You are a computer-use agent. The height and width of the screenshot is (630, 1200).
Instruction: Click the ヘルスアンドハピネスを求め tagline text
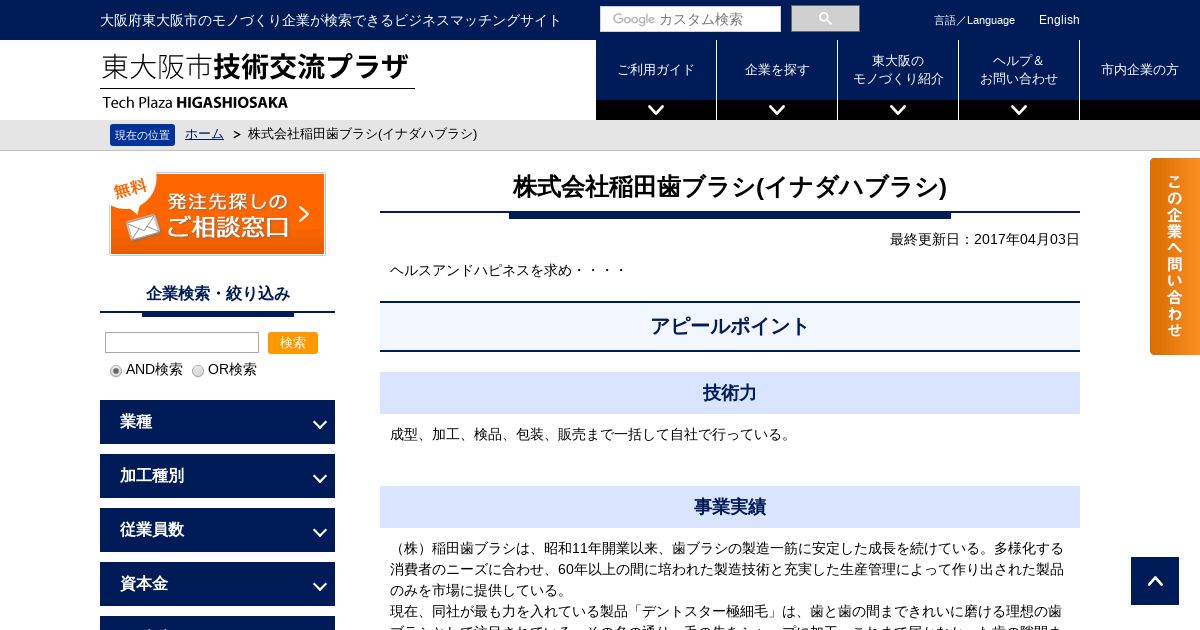pos(508,270)
